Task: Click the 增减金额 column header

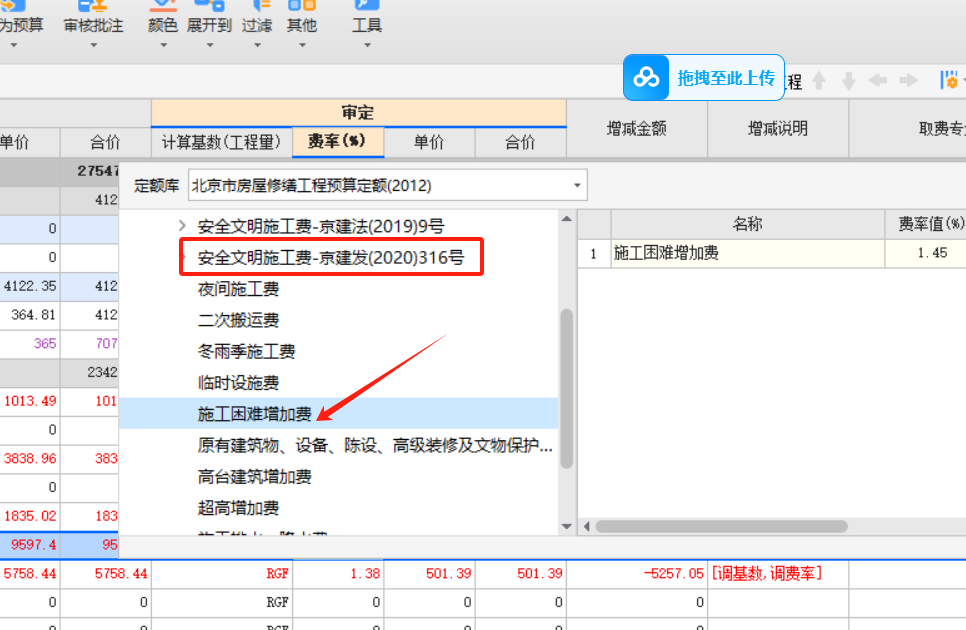Action: tap(637, 128)
